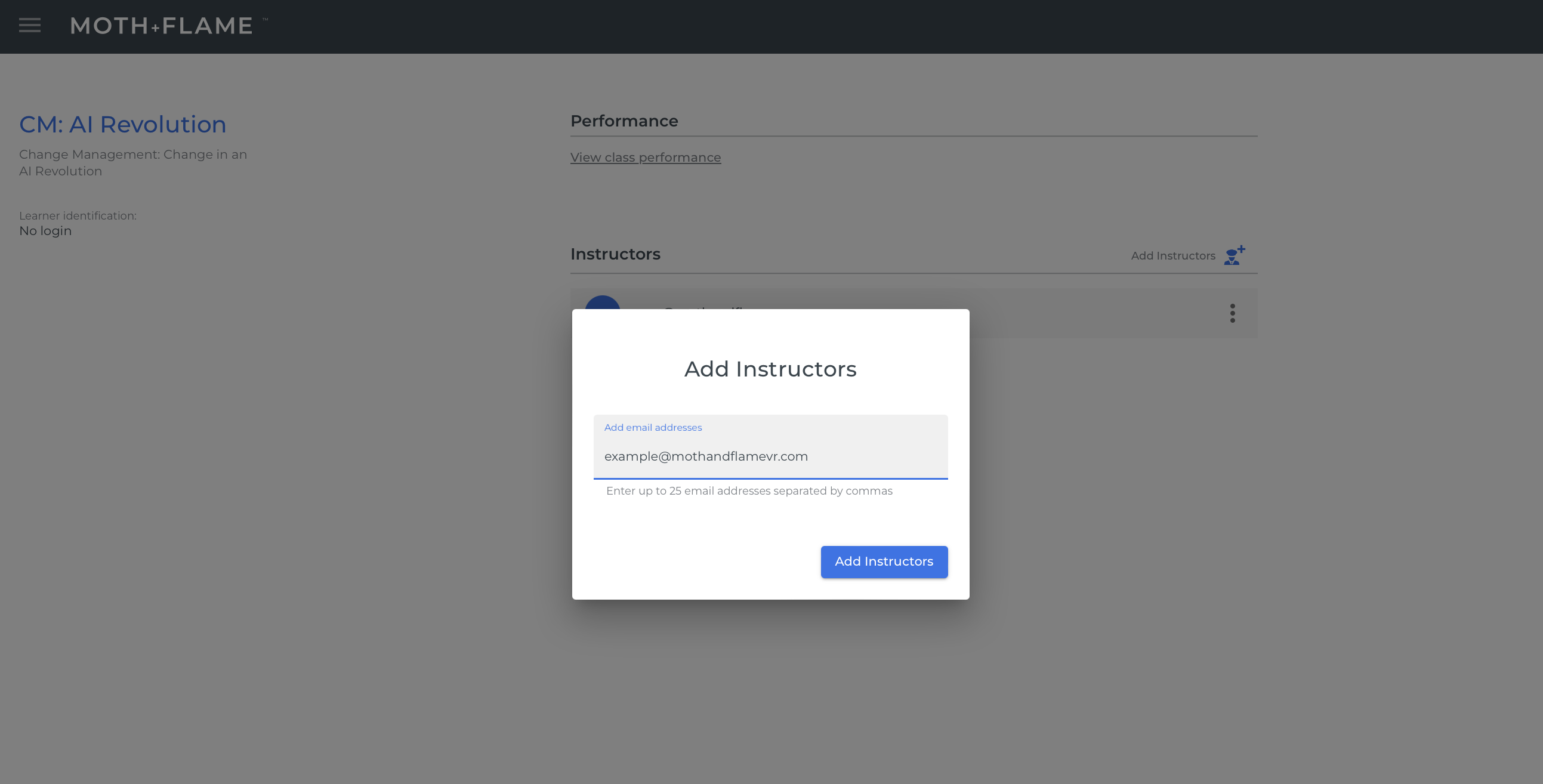Click the add-instructor person plus icon
Screen dimensions: 1543x784
pyautogui.click(x=1234, y=255)
